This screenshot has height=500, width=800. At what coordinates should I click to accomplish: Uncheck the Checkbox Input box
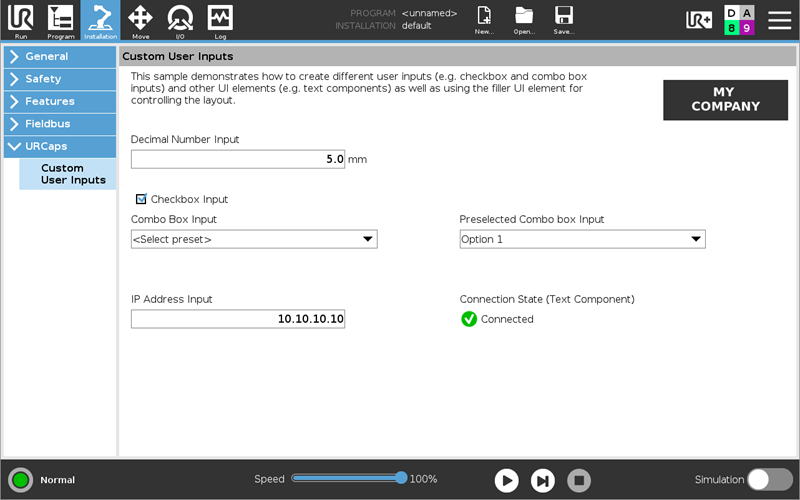click(141, 199)
